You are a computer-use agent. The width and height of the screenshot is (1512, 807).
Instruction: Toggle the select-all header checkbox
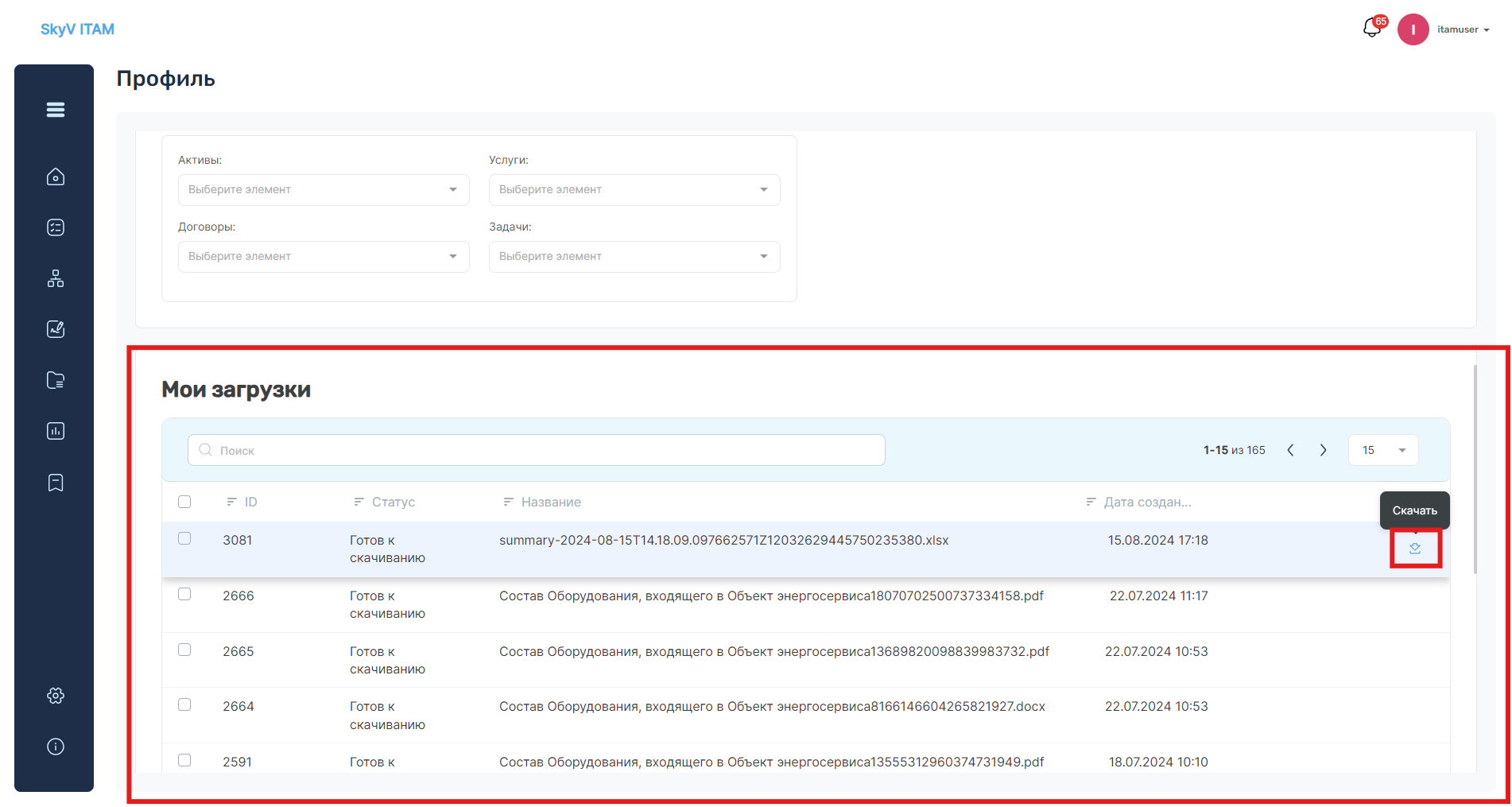[184, 502]
